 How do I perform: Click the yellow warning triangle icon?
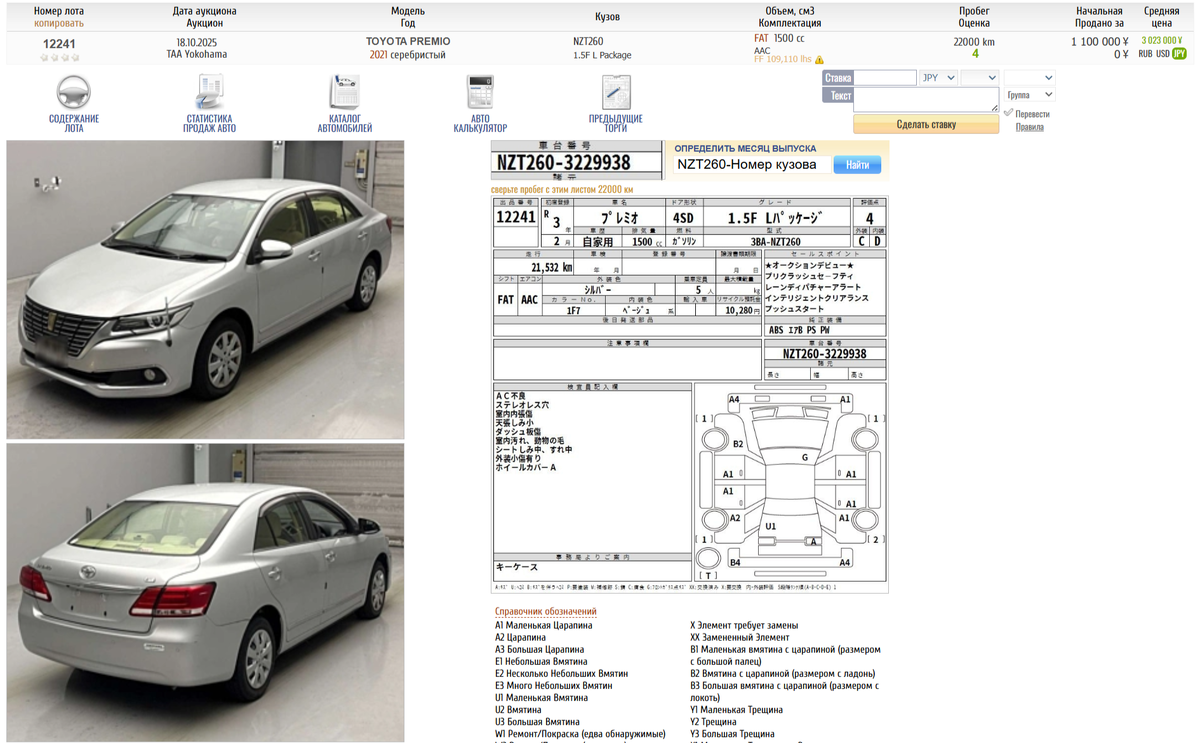pyautogui.click(x=820, y=60)
